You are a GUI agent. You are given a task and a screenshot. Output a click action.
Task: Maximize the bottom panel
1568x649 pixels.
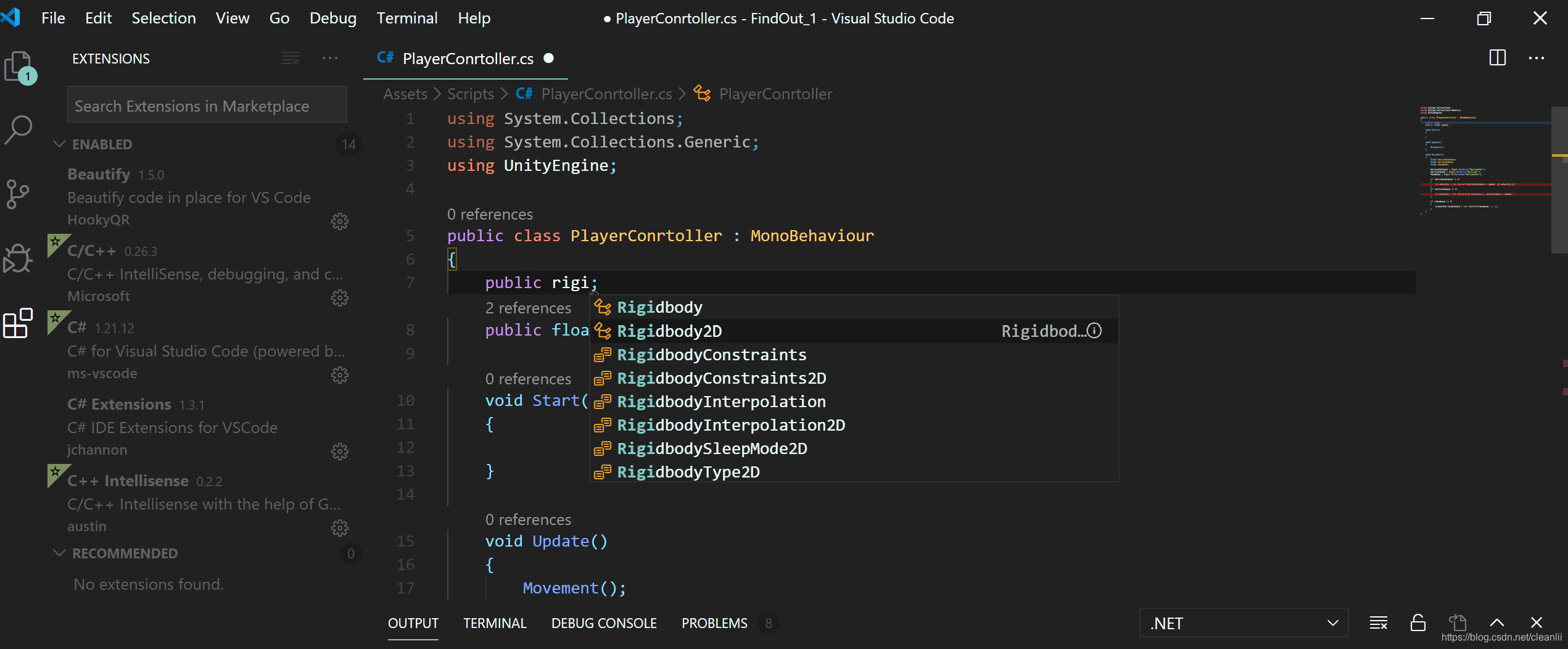1497,623
